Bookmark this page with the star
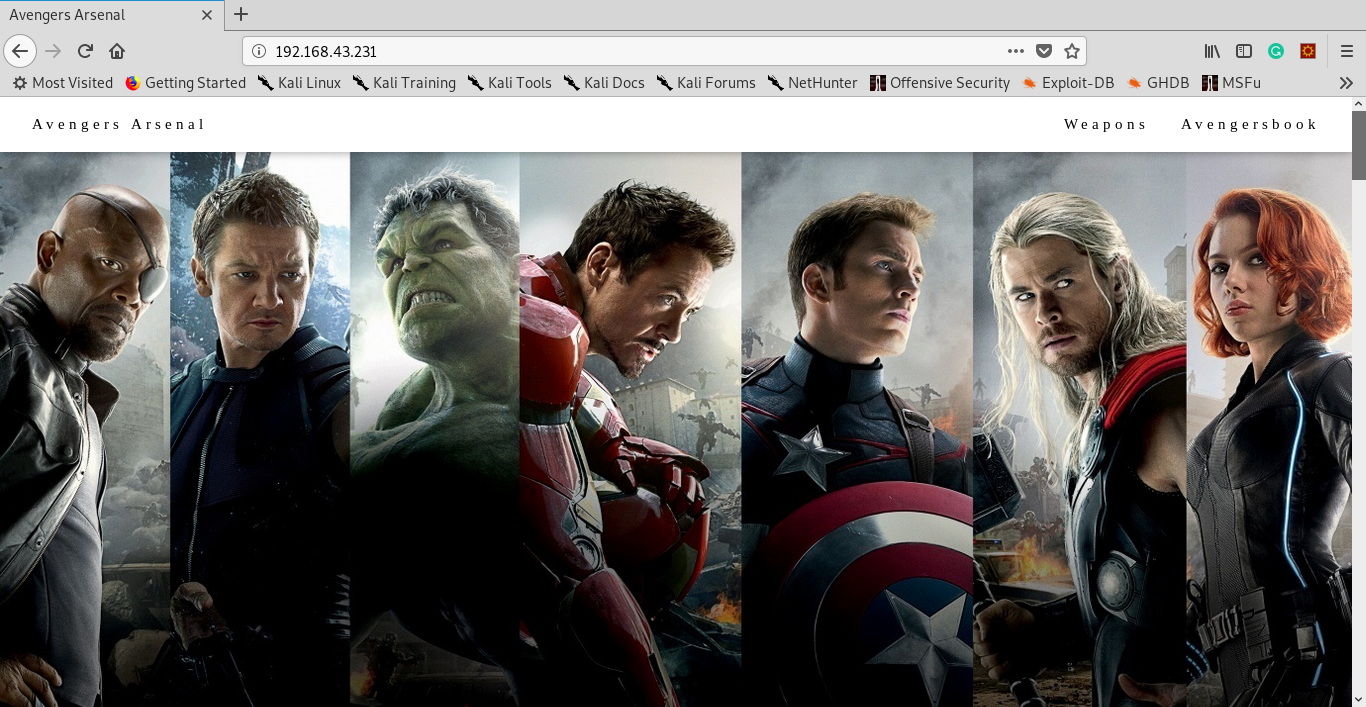 (x=1072, y=51)
